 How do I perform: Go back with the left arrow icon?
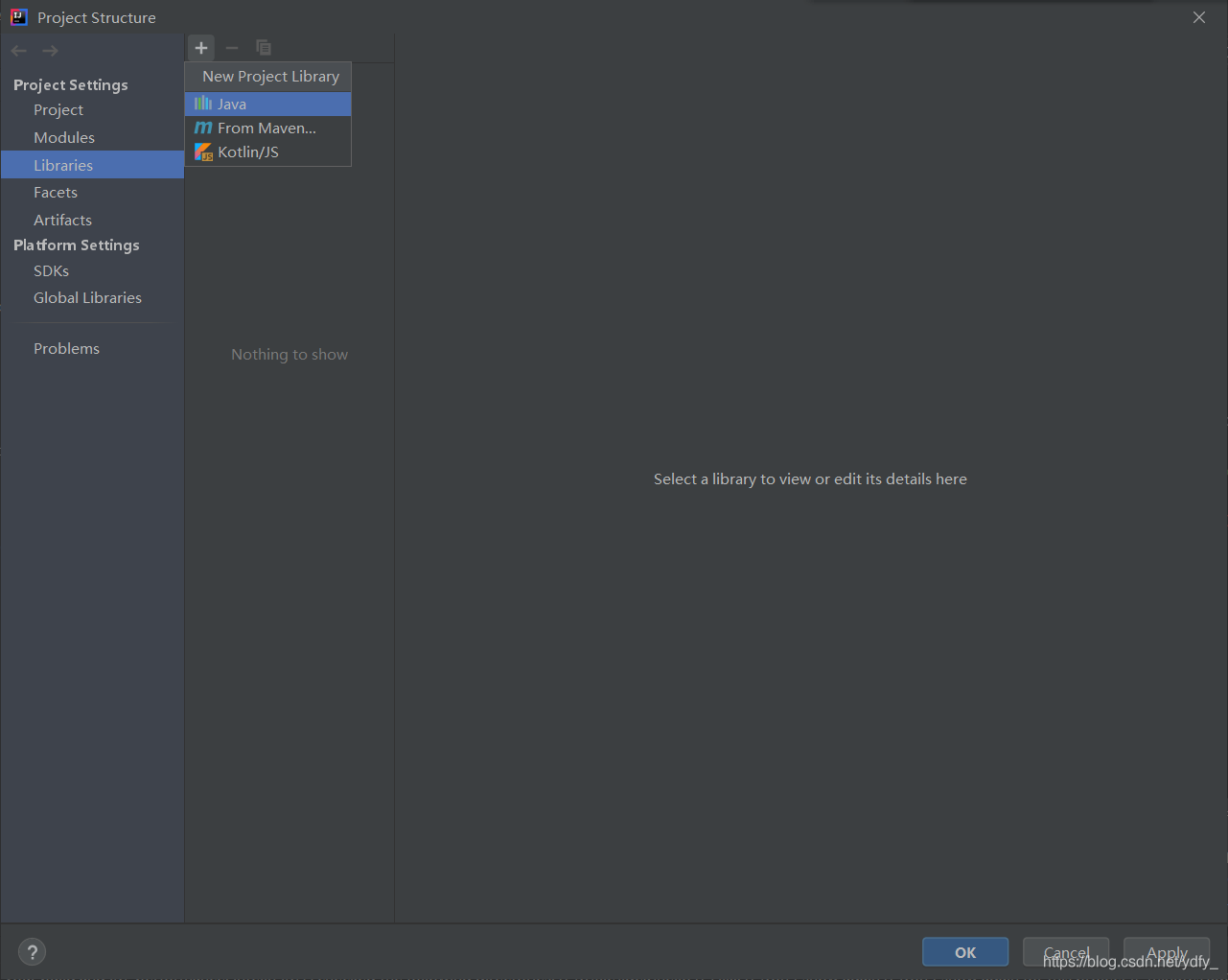(x=19, y=51)
